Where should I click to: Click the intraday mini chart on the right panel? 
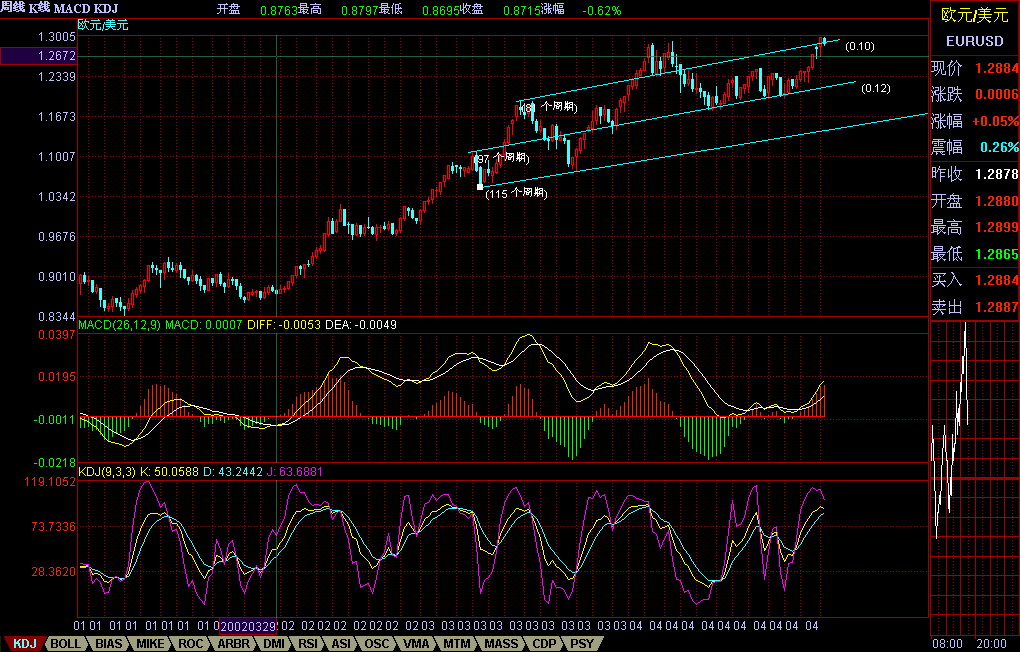coord(974,478)
